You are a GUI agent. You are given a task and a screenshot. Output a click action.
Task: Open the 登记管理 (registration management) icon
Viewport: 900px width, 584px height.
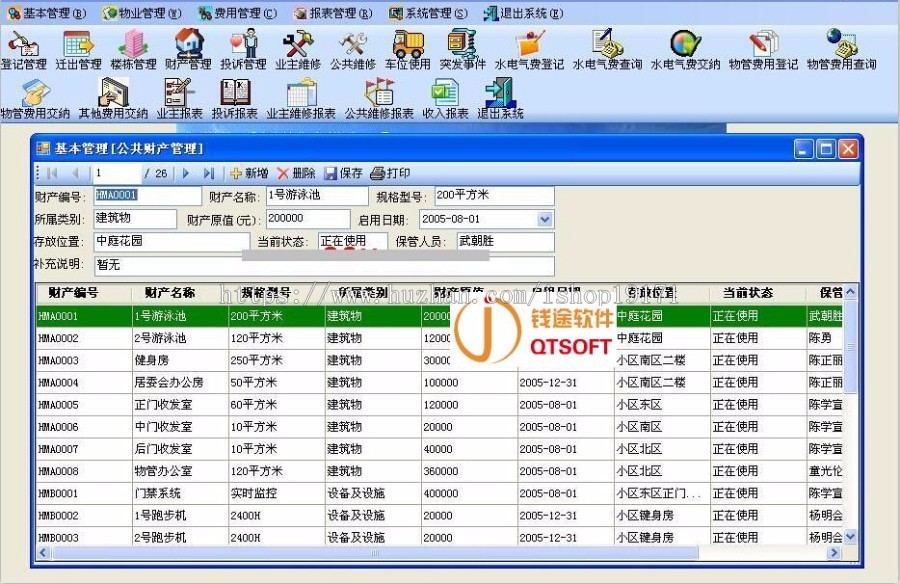[25, 47]
